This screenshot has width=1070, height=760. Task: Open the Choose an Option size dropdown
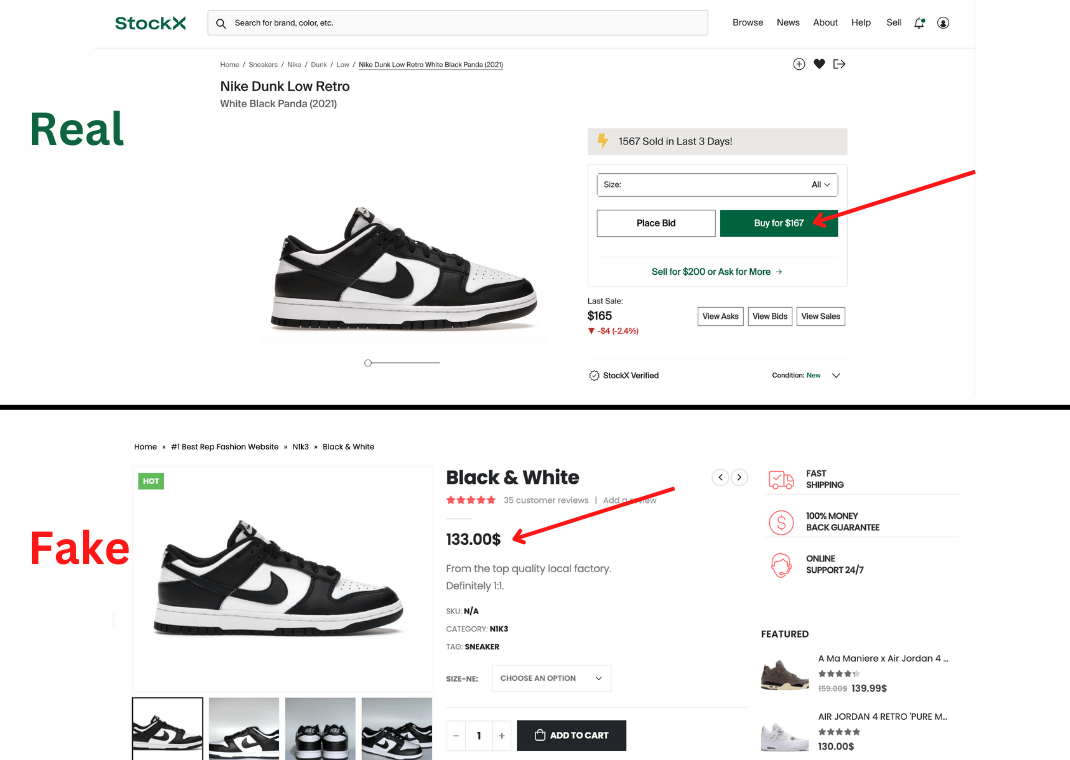551,678
